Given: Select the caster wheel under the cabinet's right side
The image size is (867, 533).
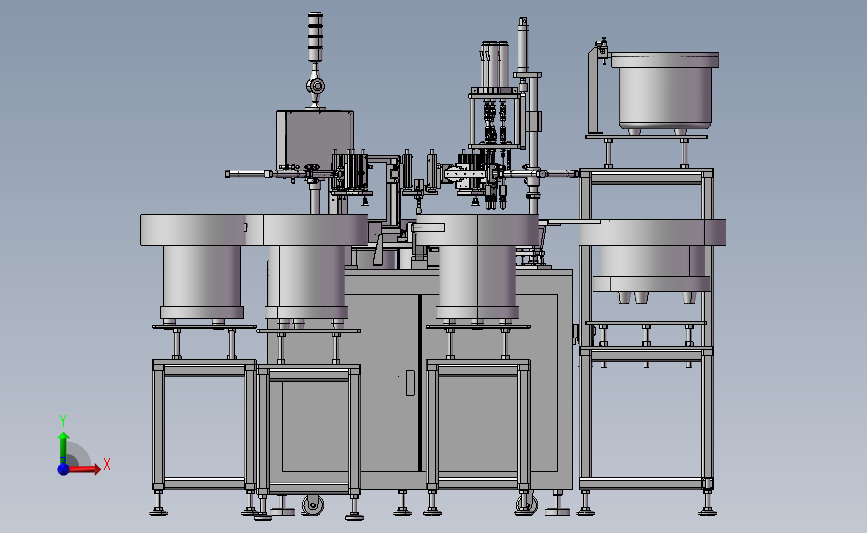Looking at the screenshot, I should click(526, 503).
